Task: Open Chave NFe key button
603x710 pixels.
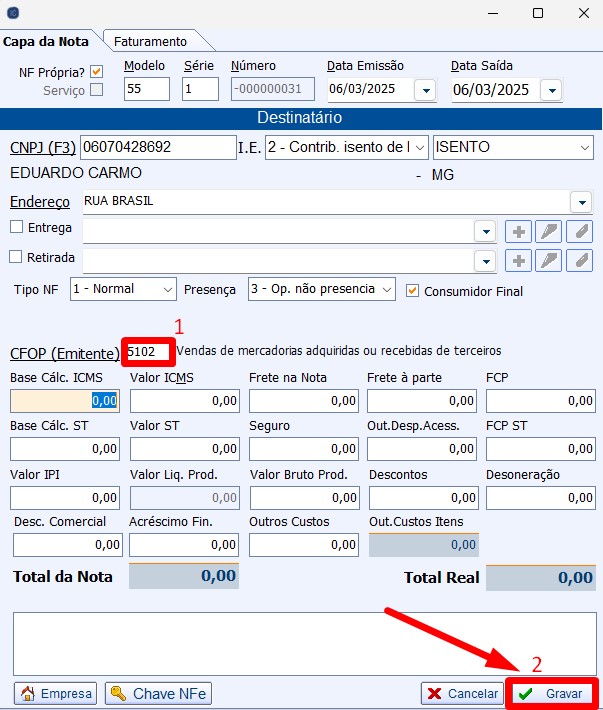Action: pyautogui.click(x=159, y=694)
